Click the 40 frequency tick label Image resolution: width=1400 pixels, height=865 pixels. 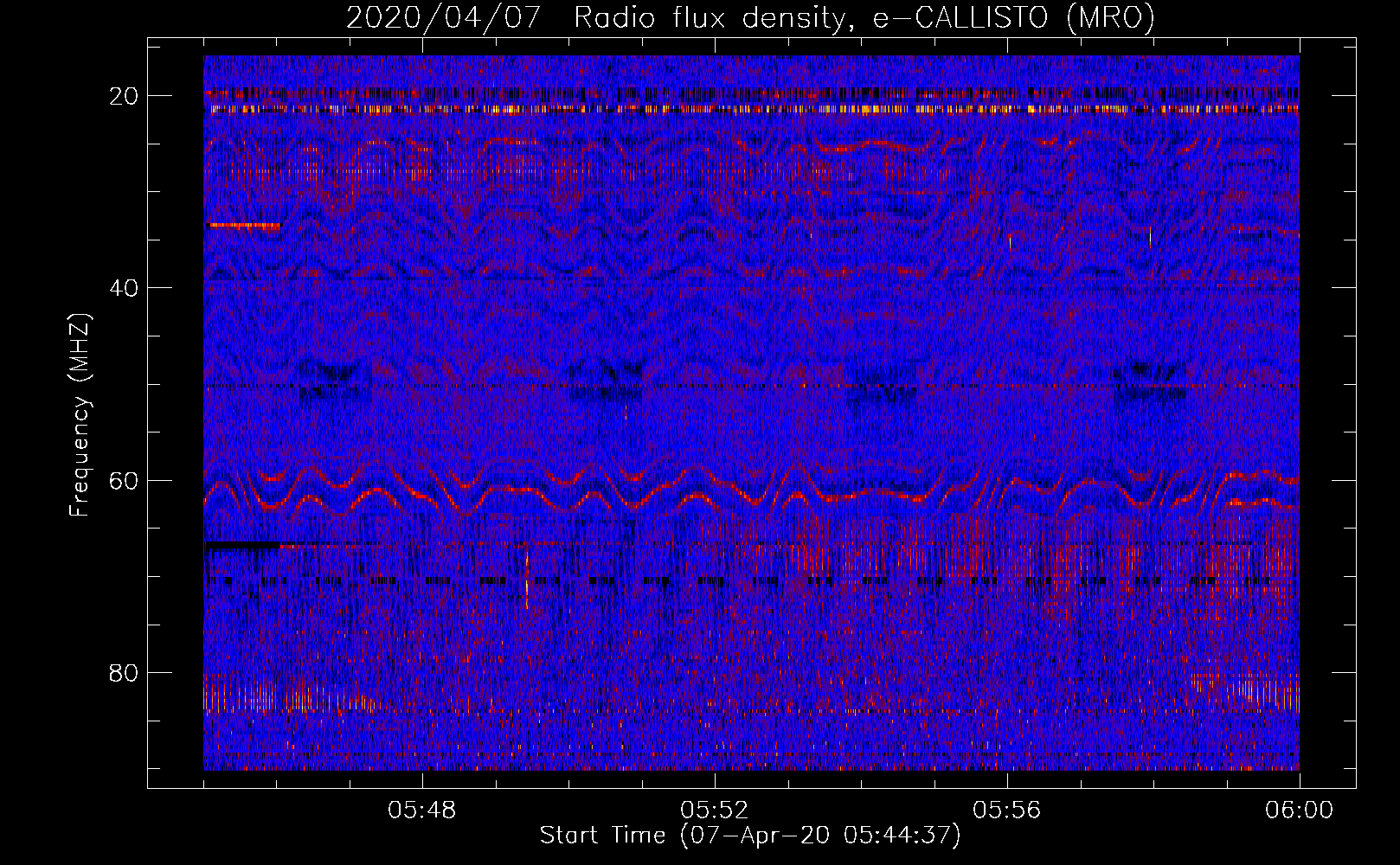pos(124,288)
